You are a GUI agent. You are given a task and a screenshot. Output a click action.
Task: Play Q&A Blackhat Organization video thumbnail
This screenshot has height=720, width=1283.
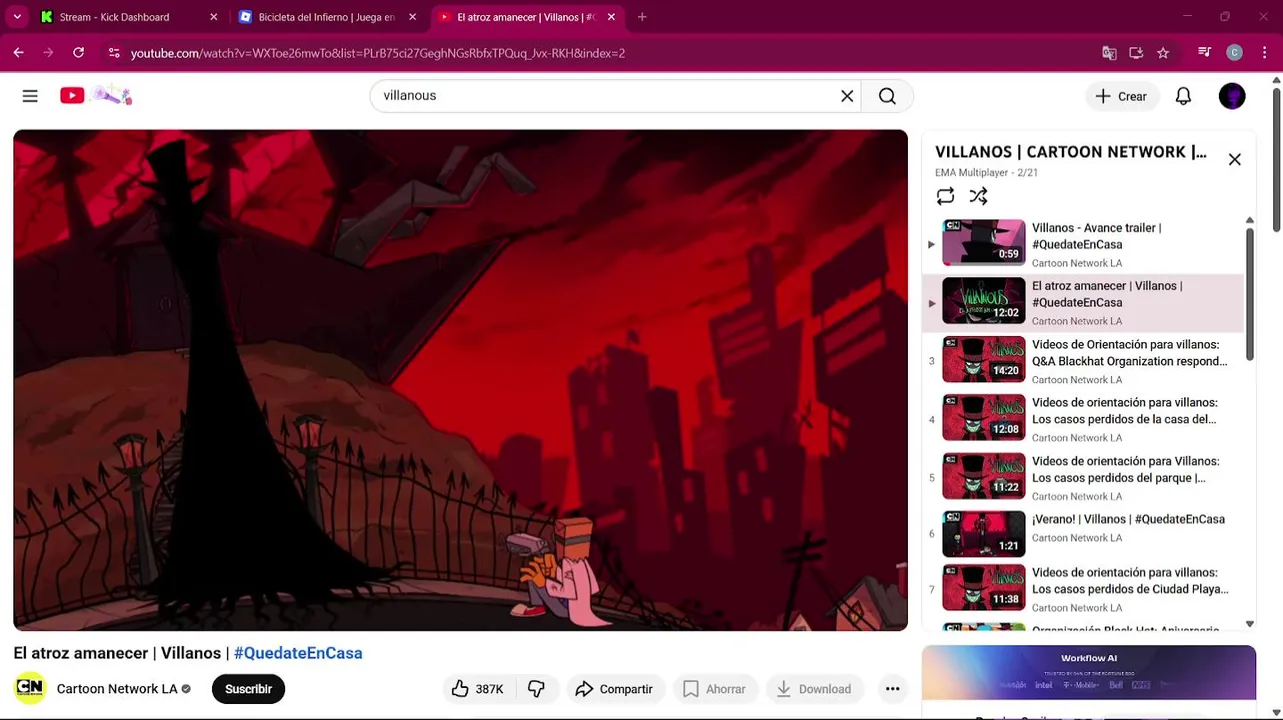click(x=984, y=360)
